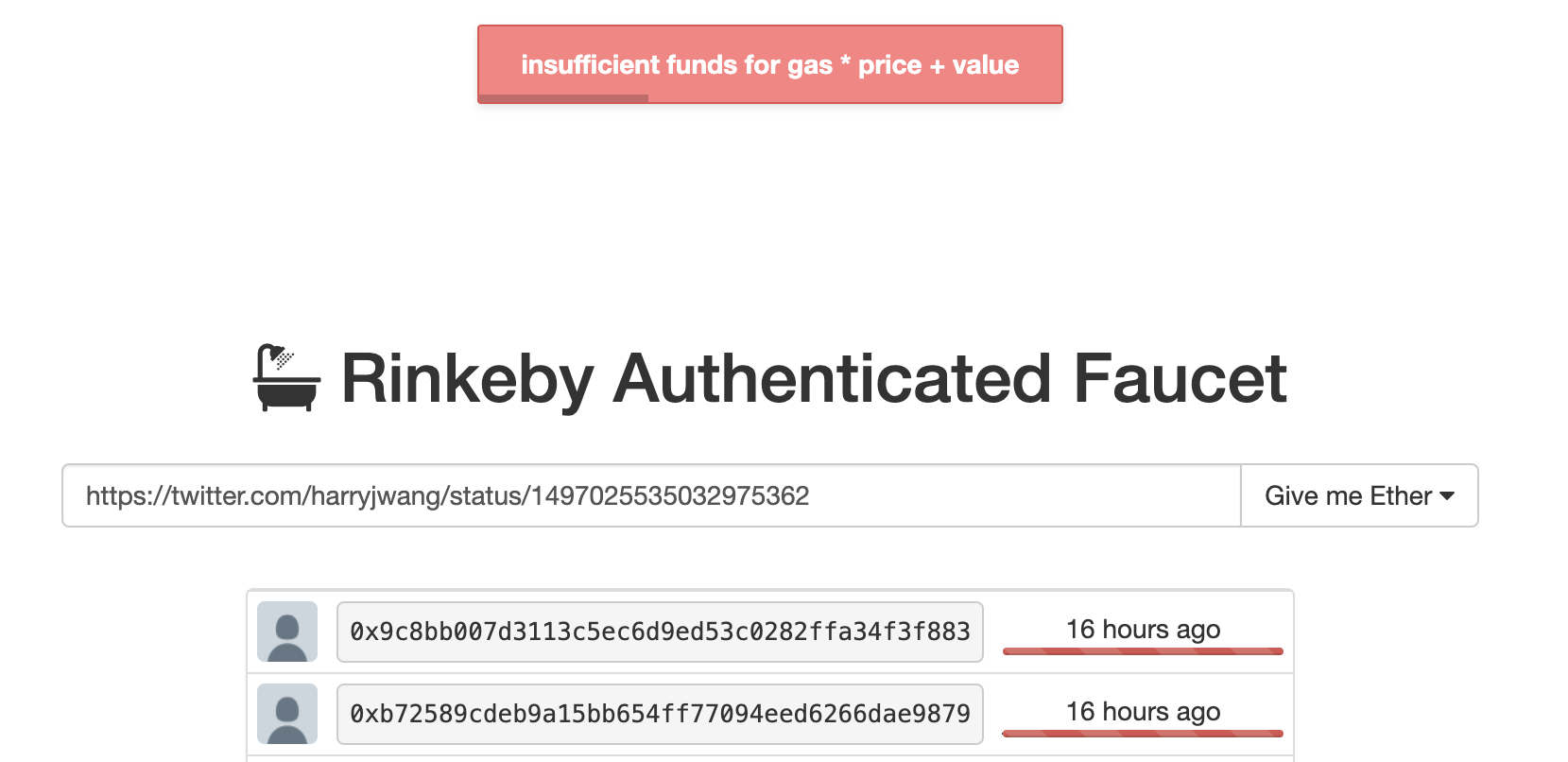This screenshot has width=1568, height=762.
Task: Click the dark countdown bar in the alert
Action: 563,98
